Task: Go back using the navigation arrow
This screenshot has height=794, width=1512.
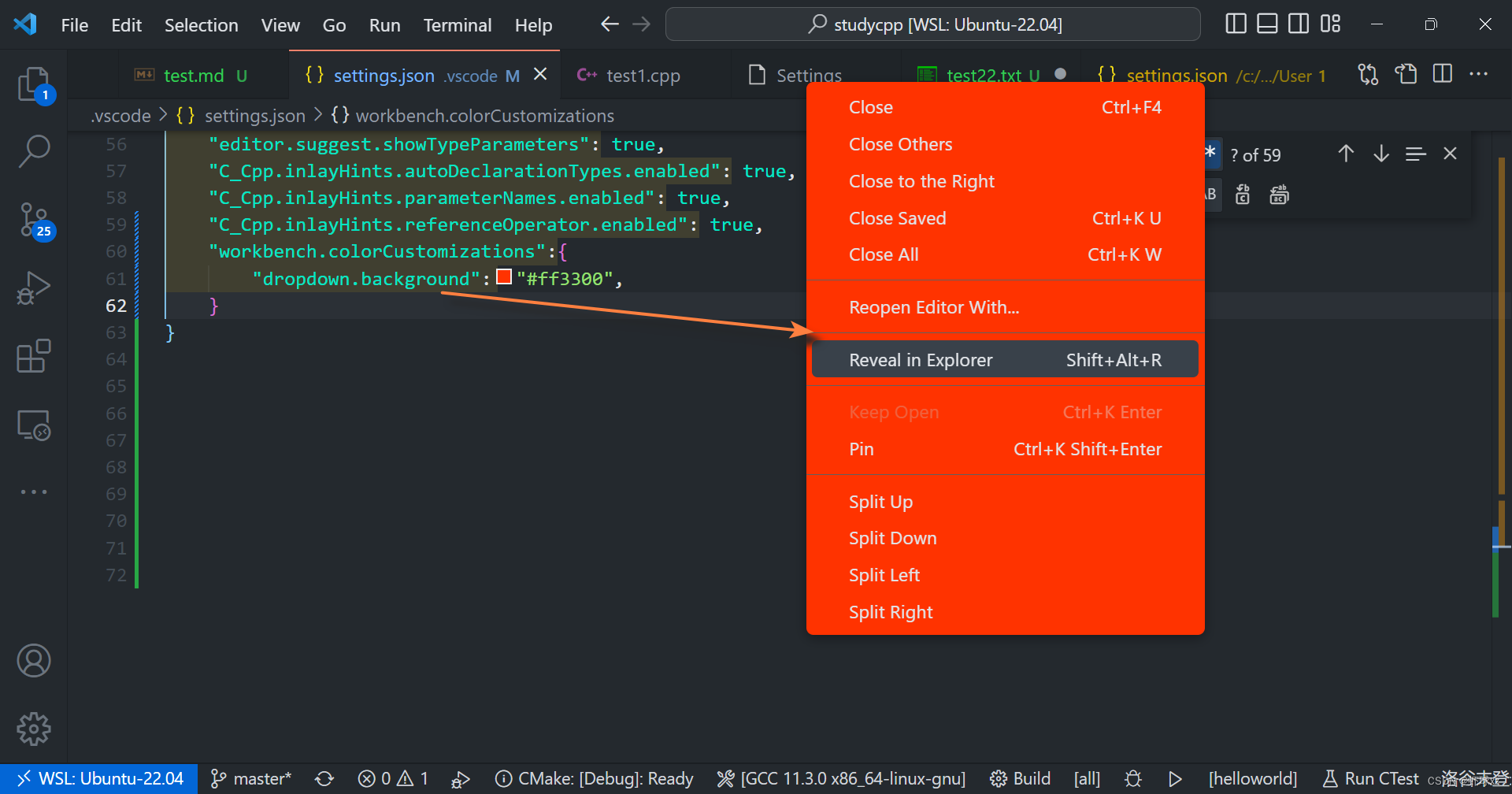Action: pos(610,24)
